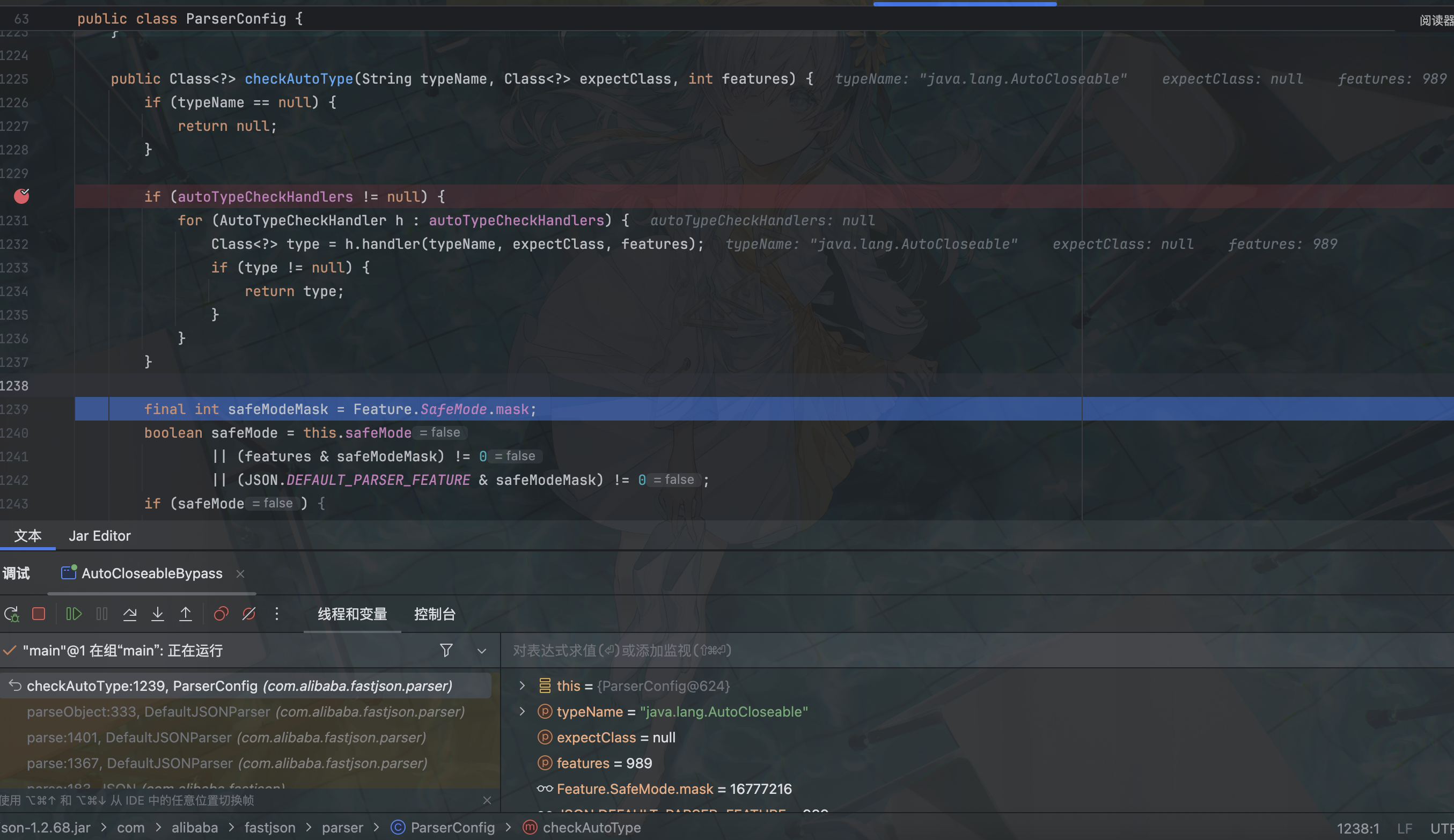The width and height of the screenshot is (1454, 840).
Task: Resume program execution
Action: click(74, 614)
